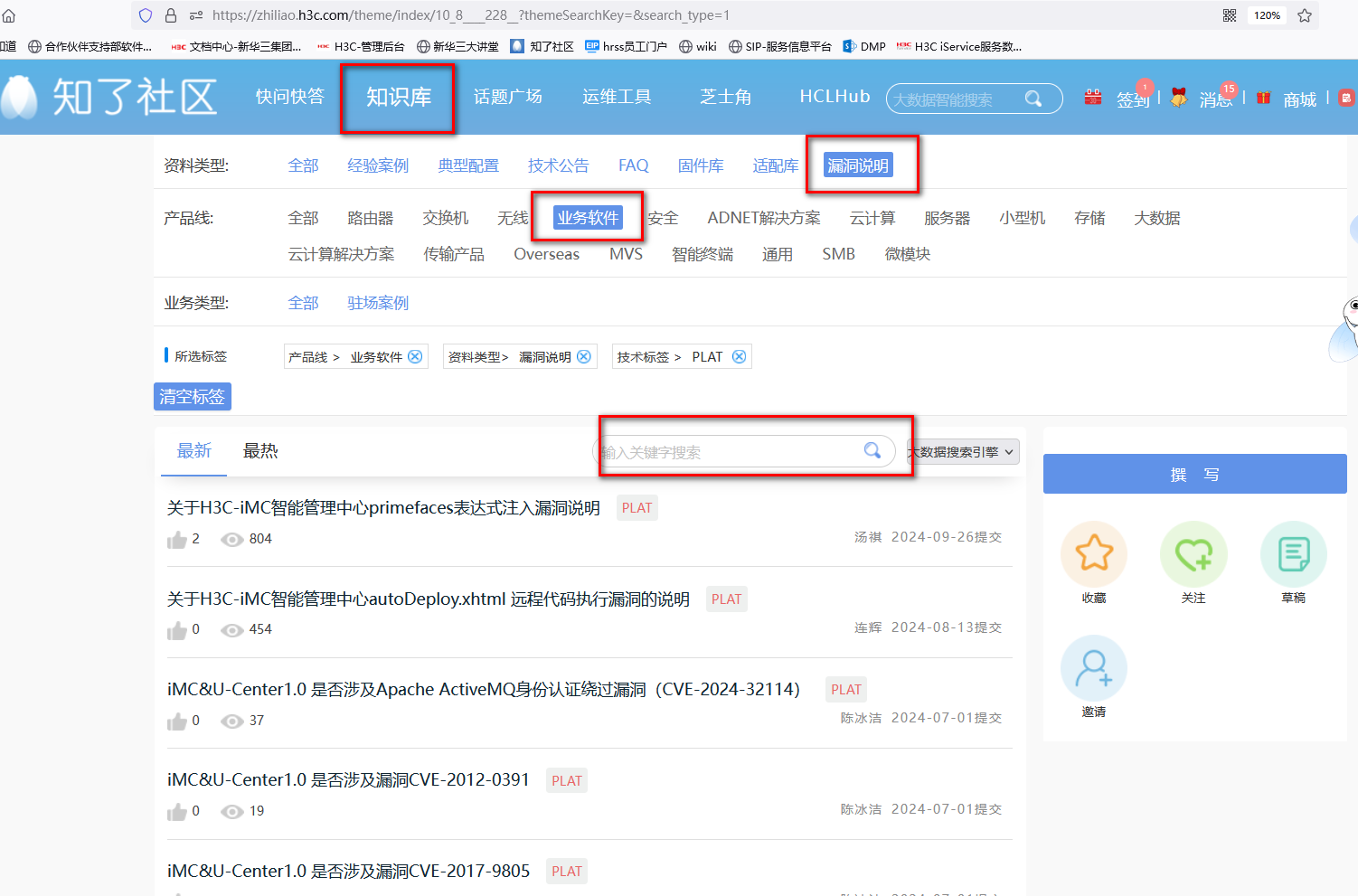Click the browser address bar URL
1358x896 pixels.
[x=471, y=15]
